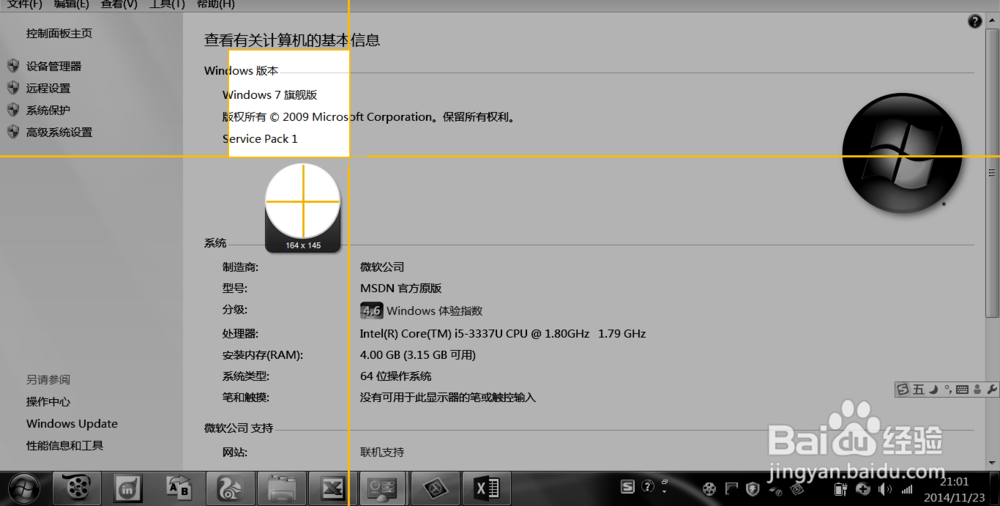The height and width of the screenshot is (506, 1000).
Task: Open the 编辑(E) menu
Action: [71, 4]
